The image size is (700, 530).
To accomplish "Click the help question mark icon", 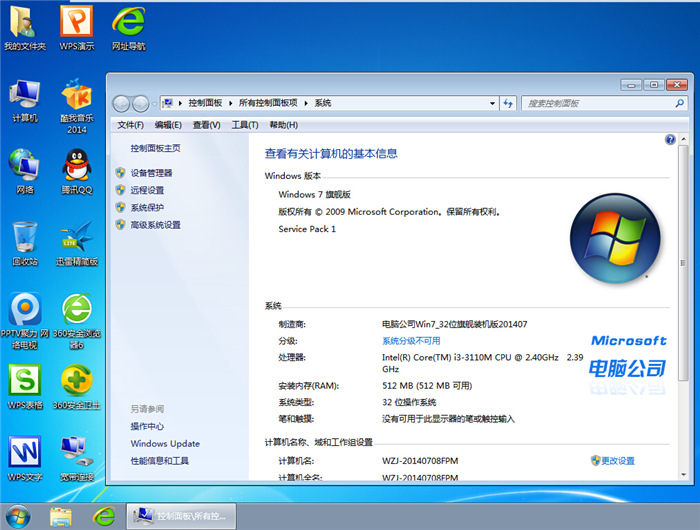I will pyautogui.click(x=670, y=140).
